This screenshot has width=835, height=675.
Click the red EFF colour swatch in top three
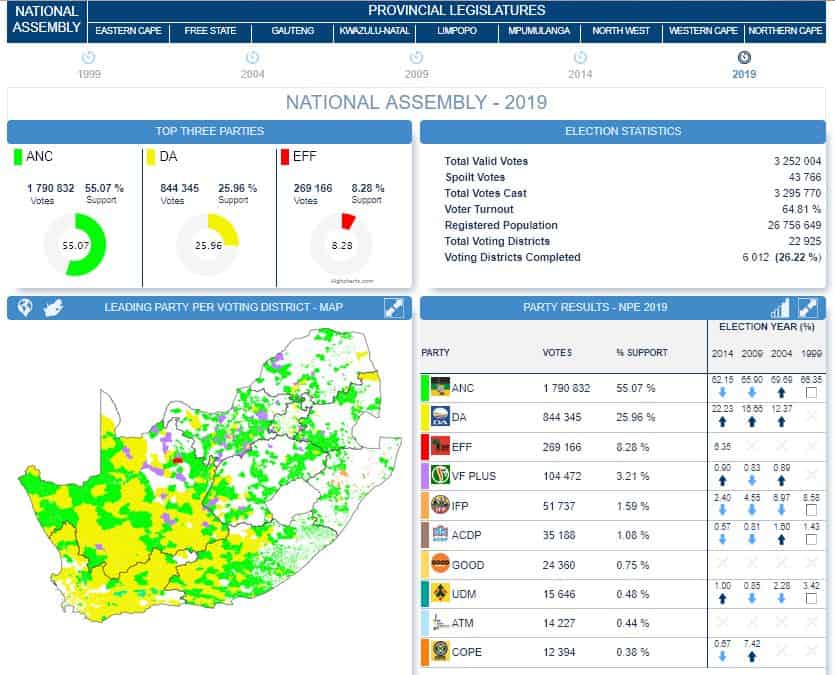click(284, 157)
